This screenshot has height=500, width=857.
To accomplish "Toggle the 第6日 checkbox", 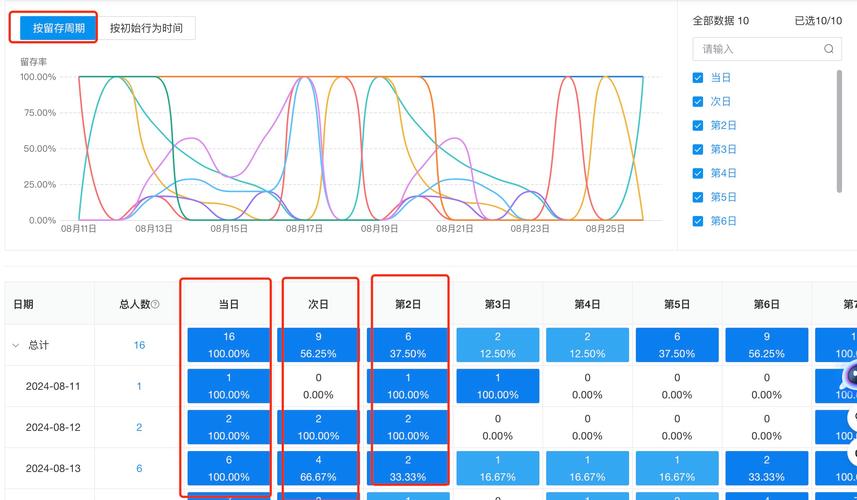I will point(698,221).
